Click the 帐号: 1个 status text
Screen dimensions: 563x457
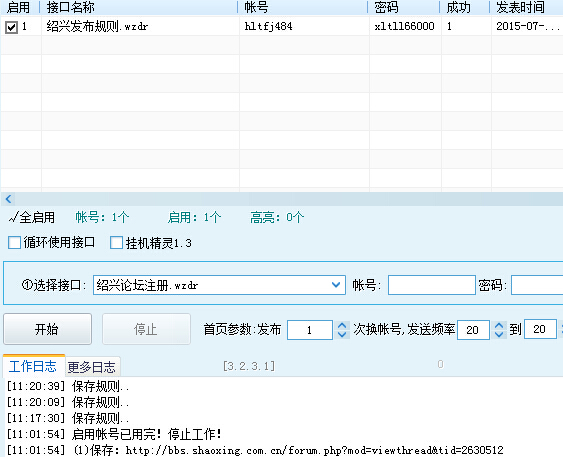click(102, 217)
